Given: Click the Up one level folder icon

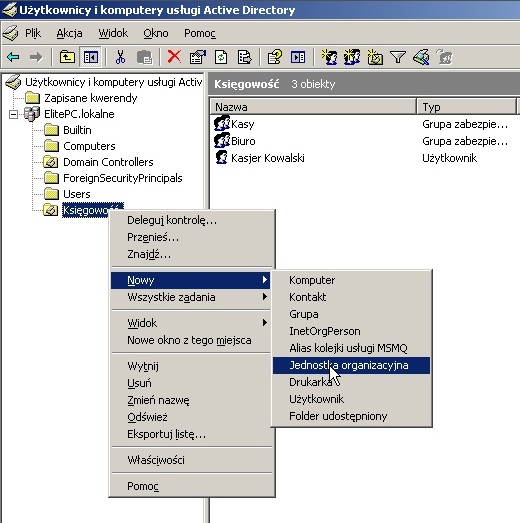Looking at the screenshot, I should tap(67, 57).
